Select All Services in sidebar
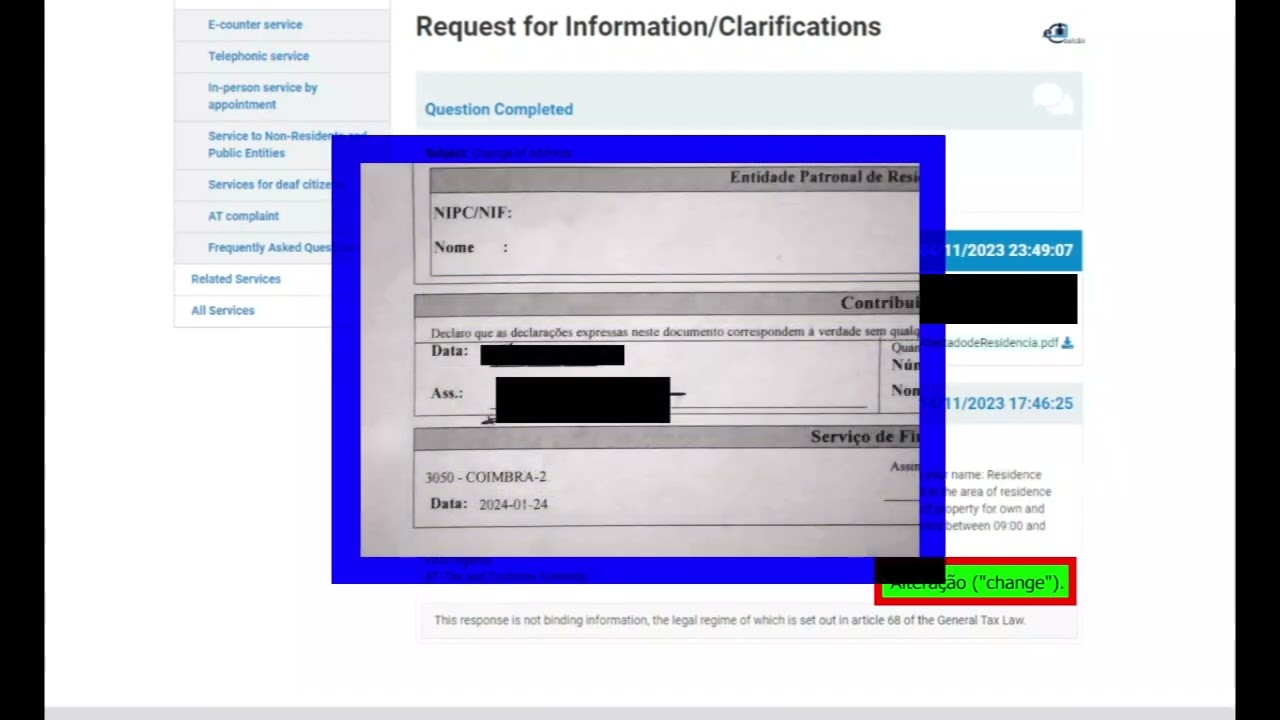Viewport: 1280px width, 720px height. pos(223,310)
